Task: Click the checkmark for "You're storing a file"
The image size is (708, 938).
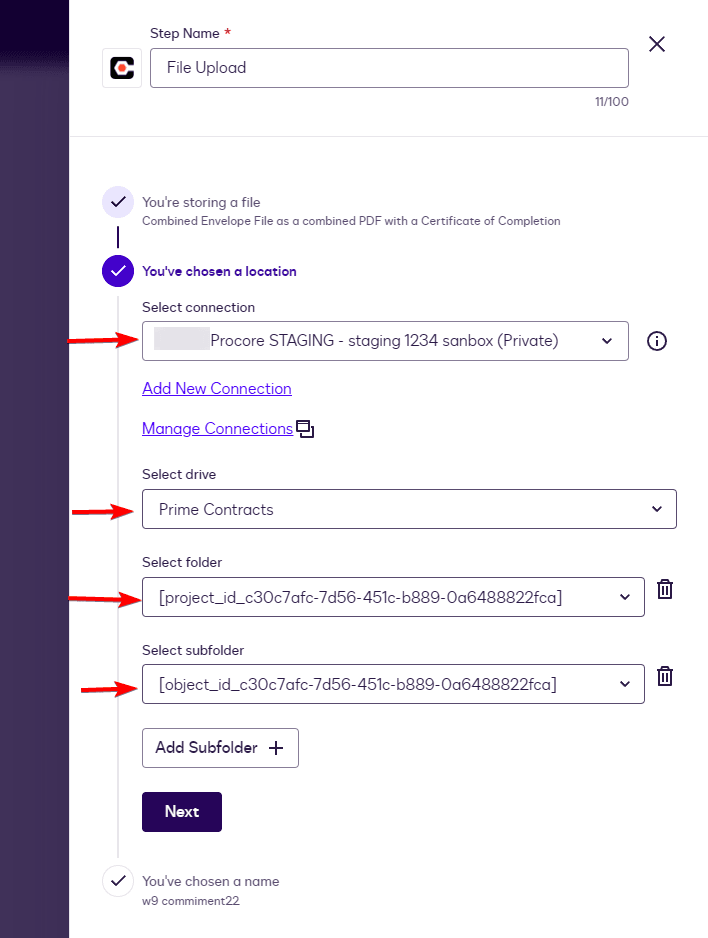Action: [118, 202]
